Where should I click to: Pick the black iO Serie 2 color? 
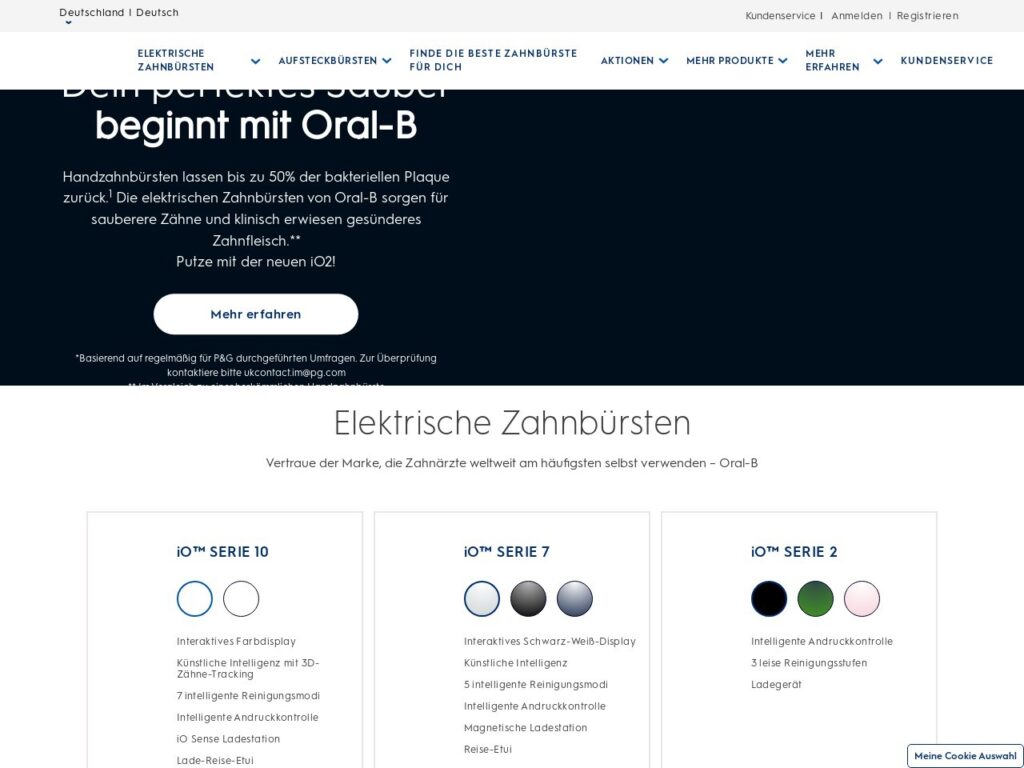(x=769, y=599)
